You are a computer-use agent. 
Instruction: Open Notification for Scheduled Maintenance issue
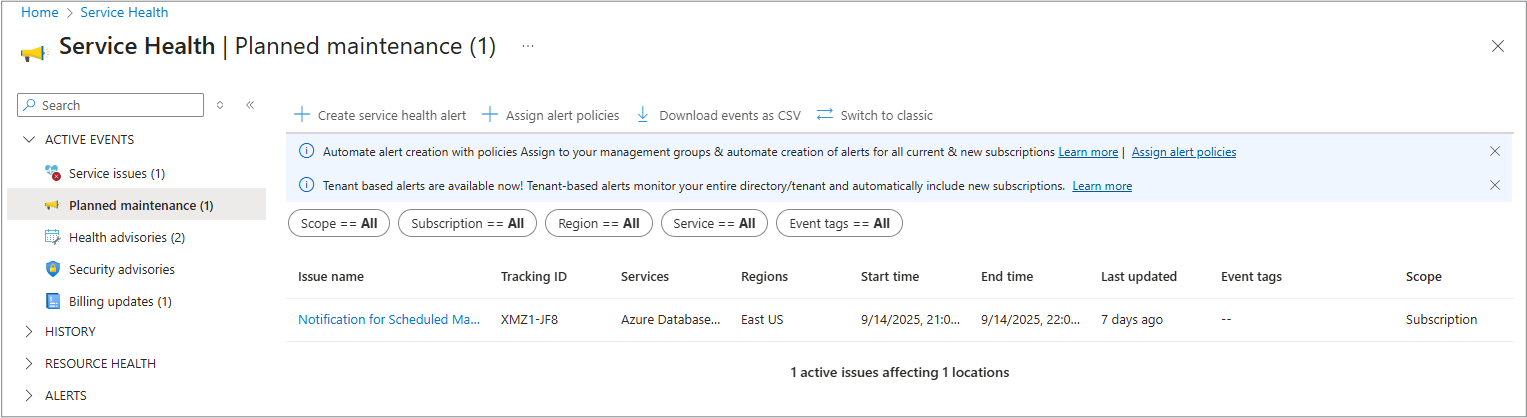pyautogui.click(x=388, y=320)
